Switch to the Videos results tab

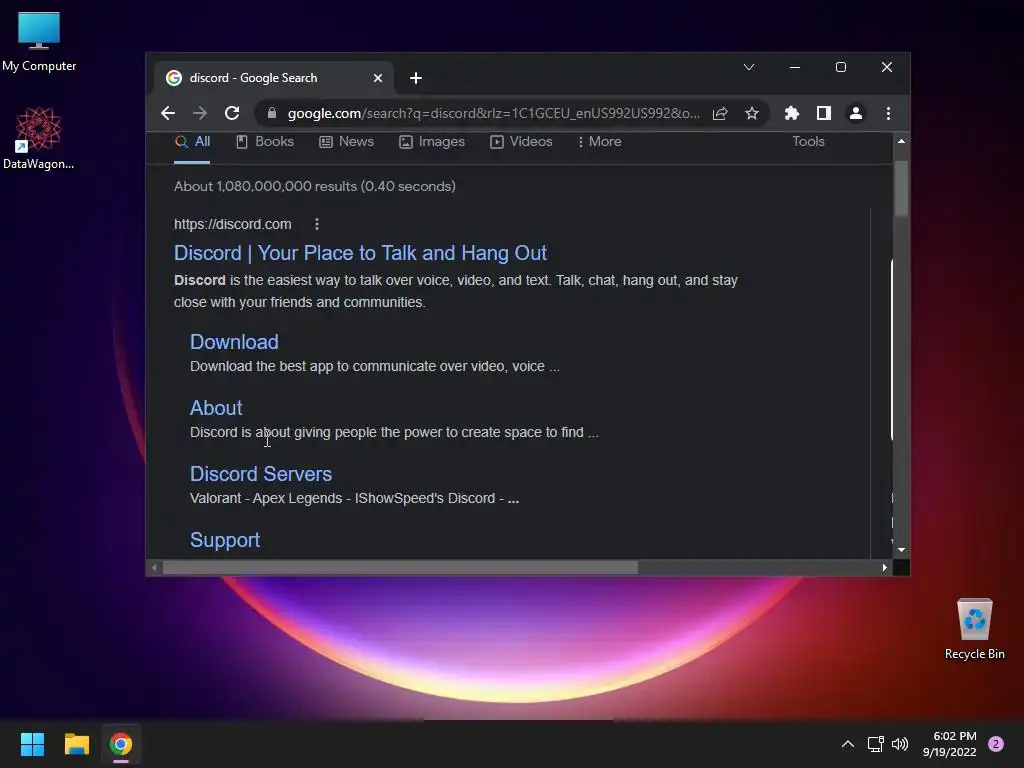click(521, 142)
